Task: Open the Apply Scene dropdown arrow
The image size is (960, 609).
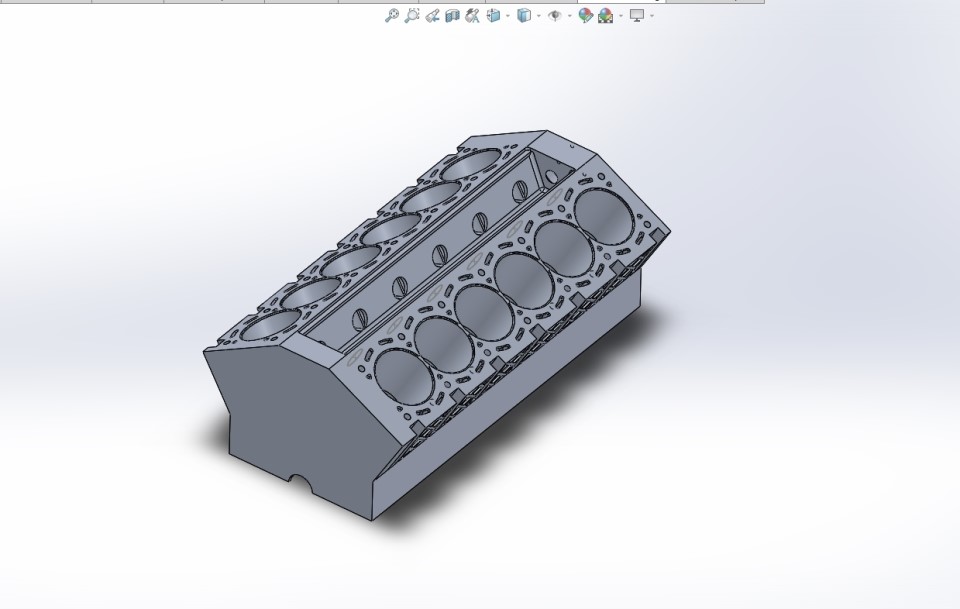Action: tap(621, 16)
